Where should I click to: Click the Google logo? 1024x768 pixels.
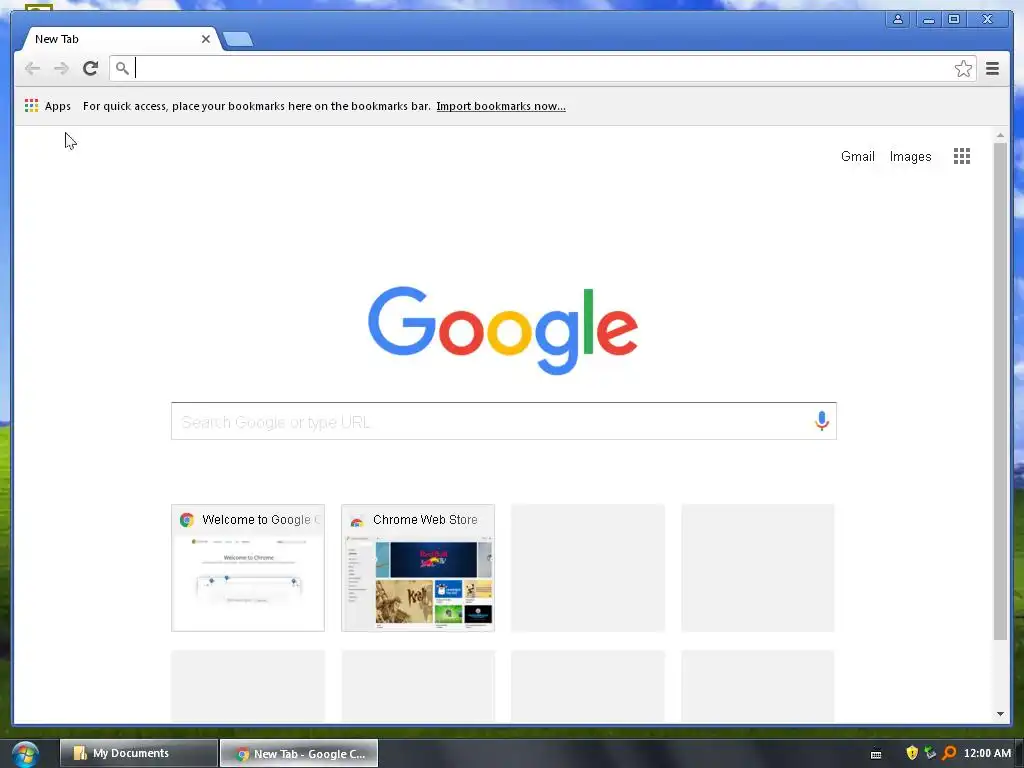coord(503,330)
